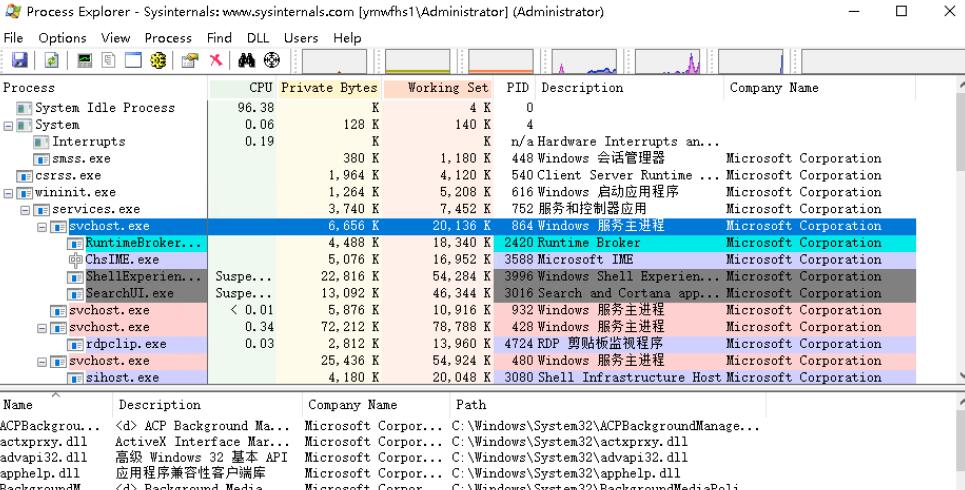Click the mini graph with tall magenta spikes
Screen dimensions: 965x490
tap(667, 62)
